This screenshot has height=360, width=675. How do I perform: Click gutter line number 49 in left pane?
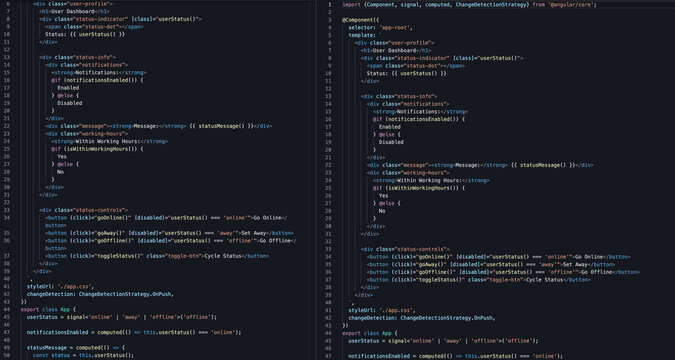7,348
